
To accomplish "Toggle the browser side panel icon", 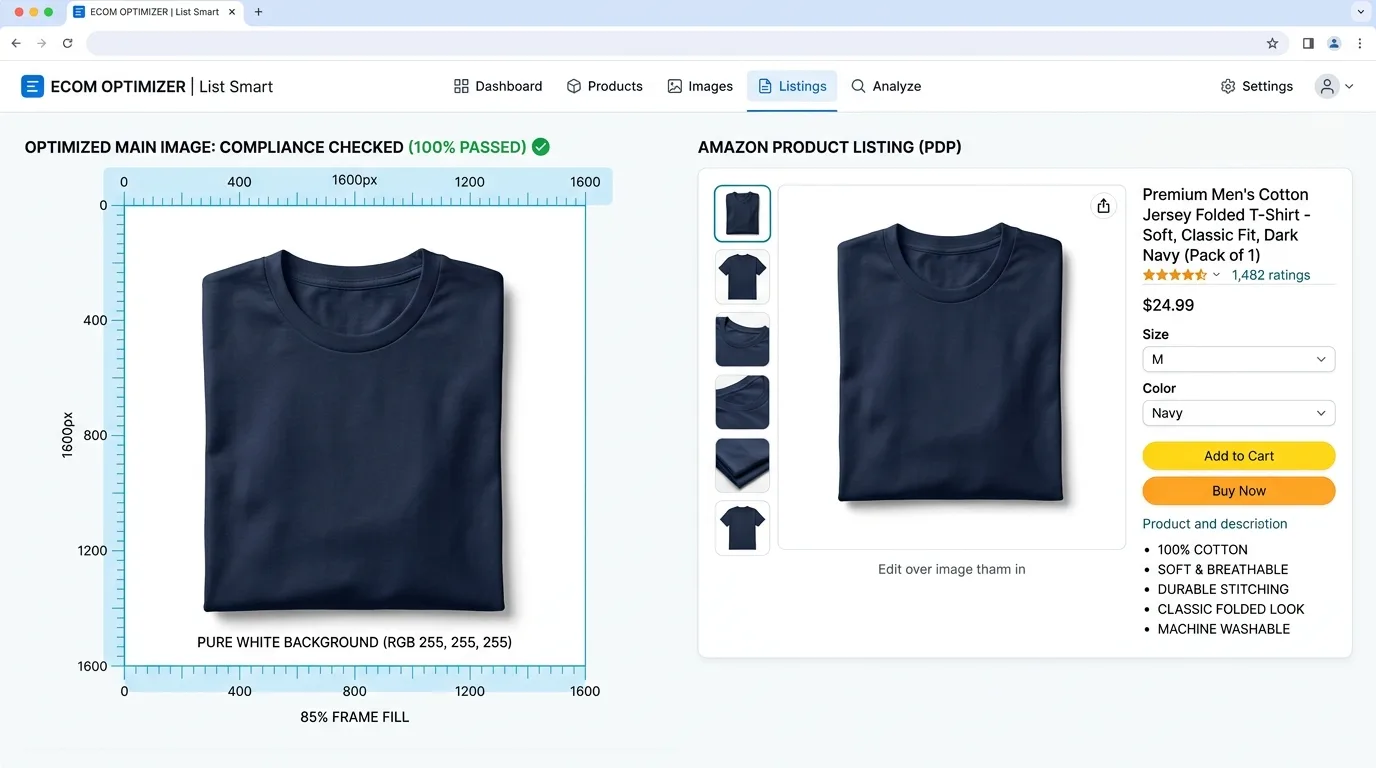I will pos(1308,43).
